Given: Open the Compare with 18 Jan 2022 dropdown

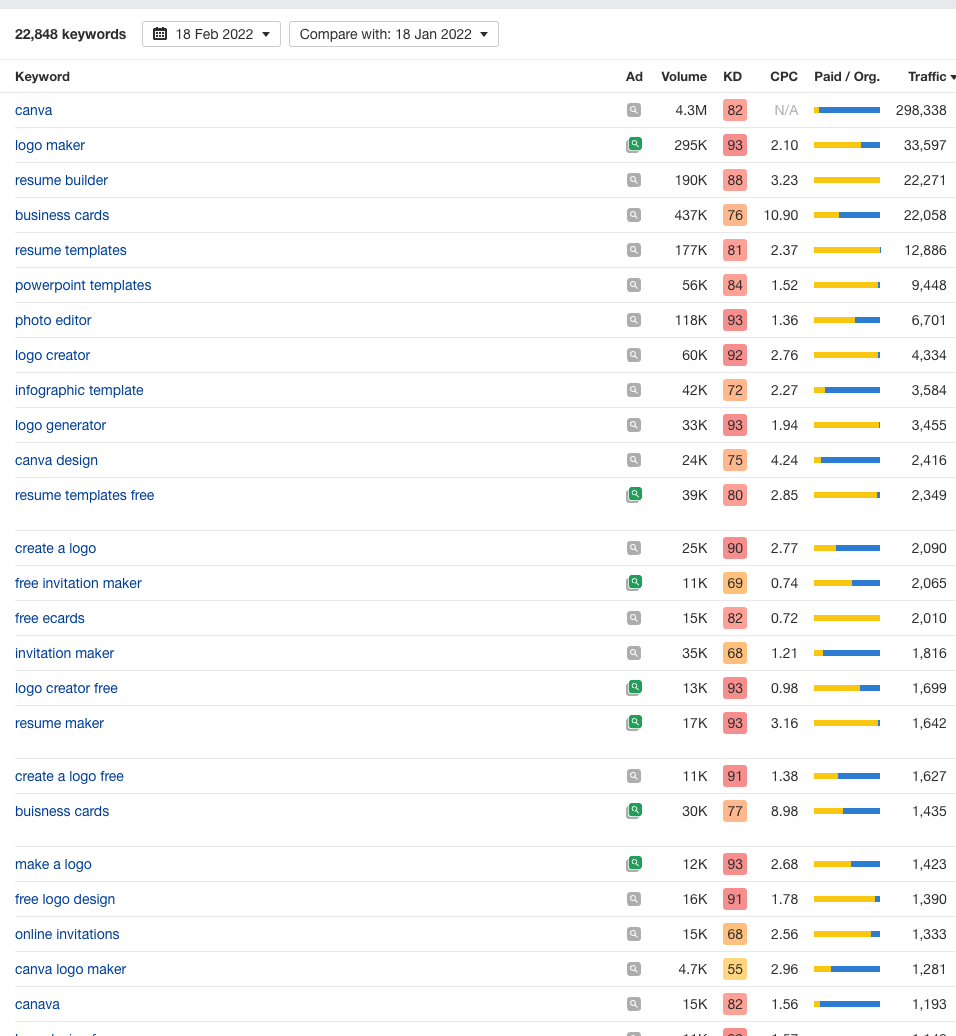Looking at the screenshot, I should click(x=394, y=34).
